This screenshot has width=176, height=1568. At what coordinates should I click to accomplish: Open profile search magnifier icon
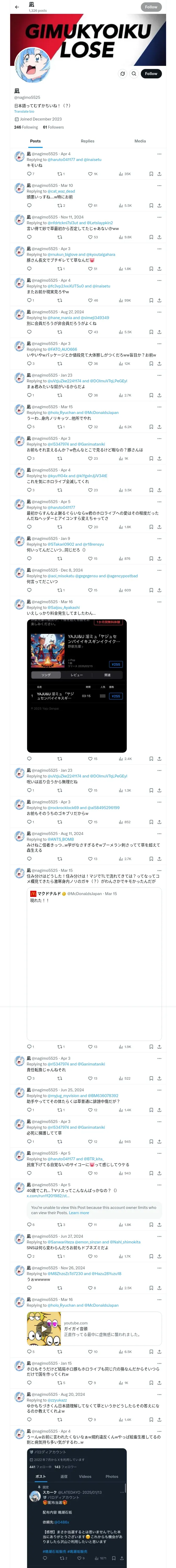point(134,73)
